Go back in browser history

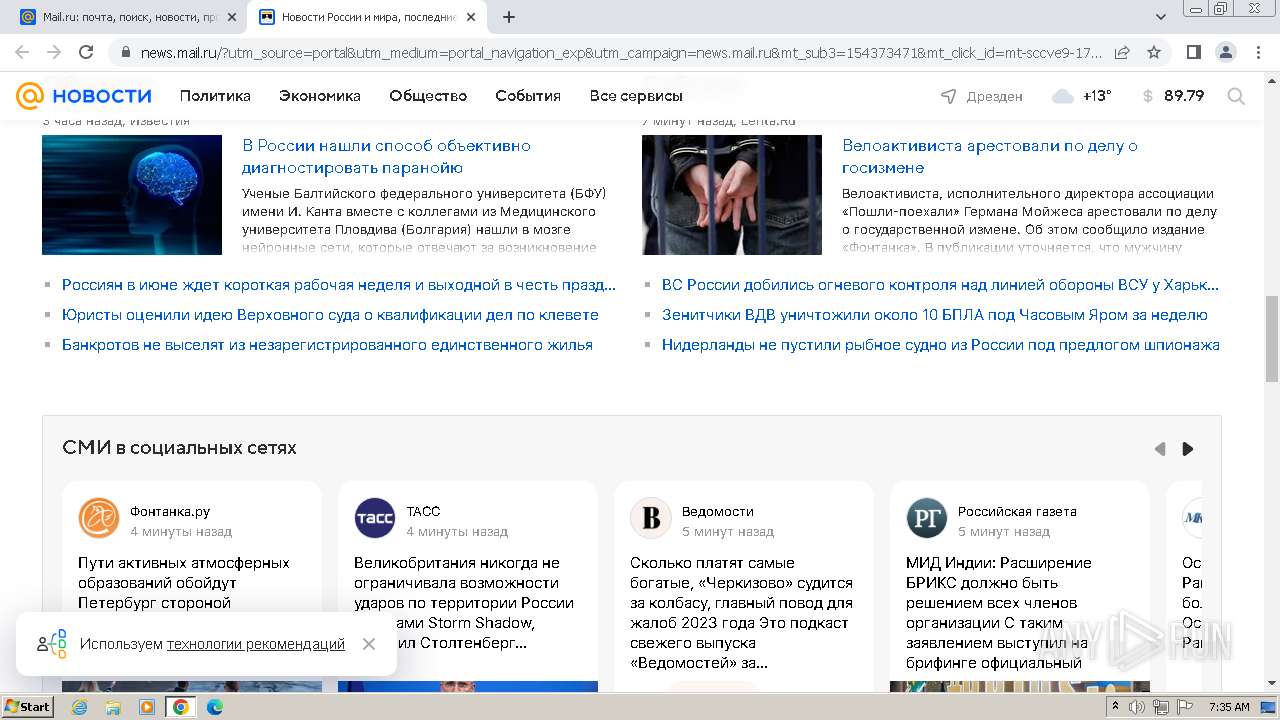[x=22, y=52]
